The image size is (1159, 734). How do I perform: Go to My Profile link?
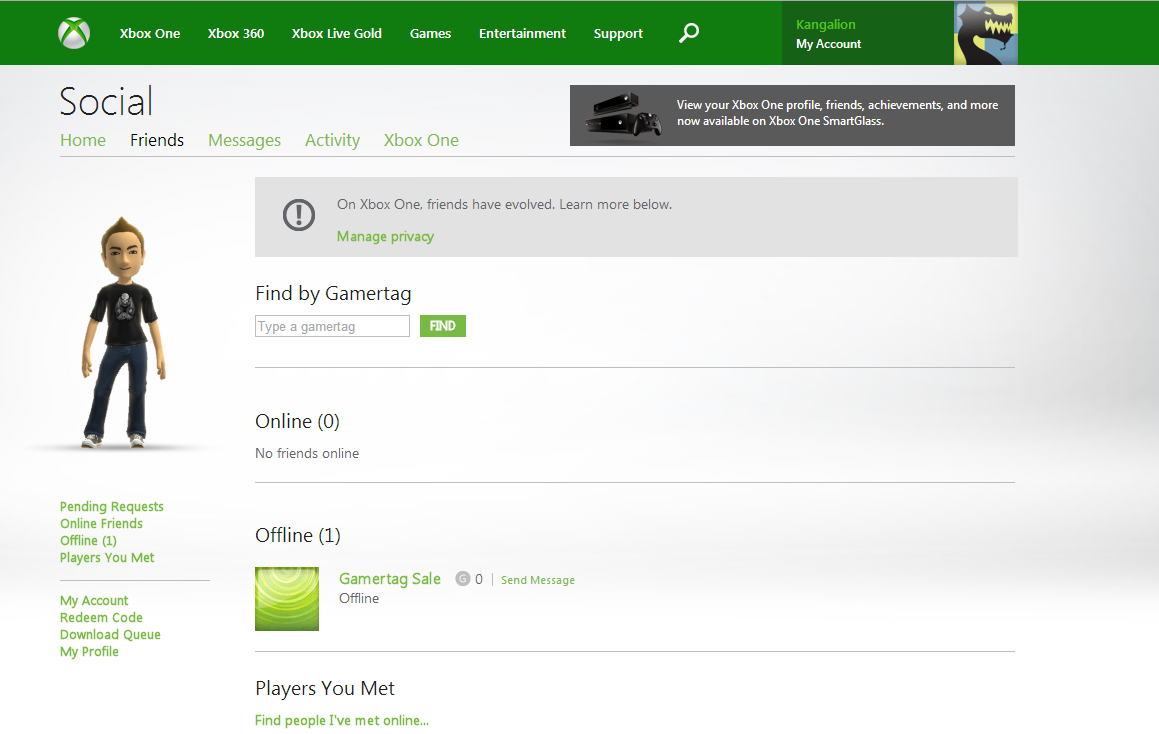click(89, 652)
